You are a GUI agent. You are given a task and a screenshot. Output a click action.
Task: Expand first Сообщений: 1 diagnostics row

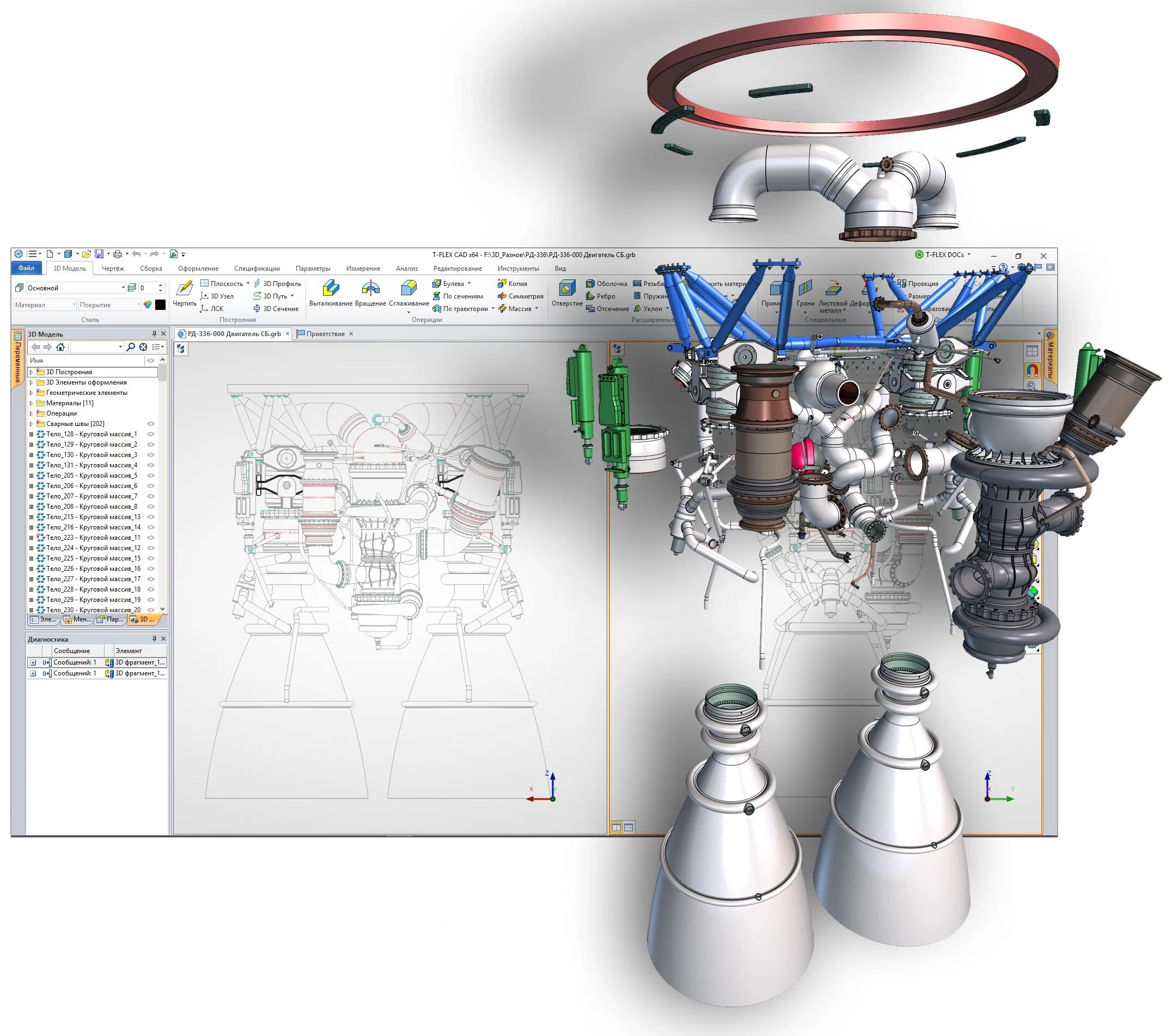[33, 662]
